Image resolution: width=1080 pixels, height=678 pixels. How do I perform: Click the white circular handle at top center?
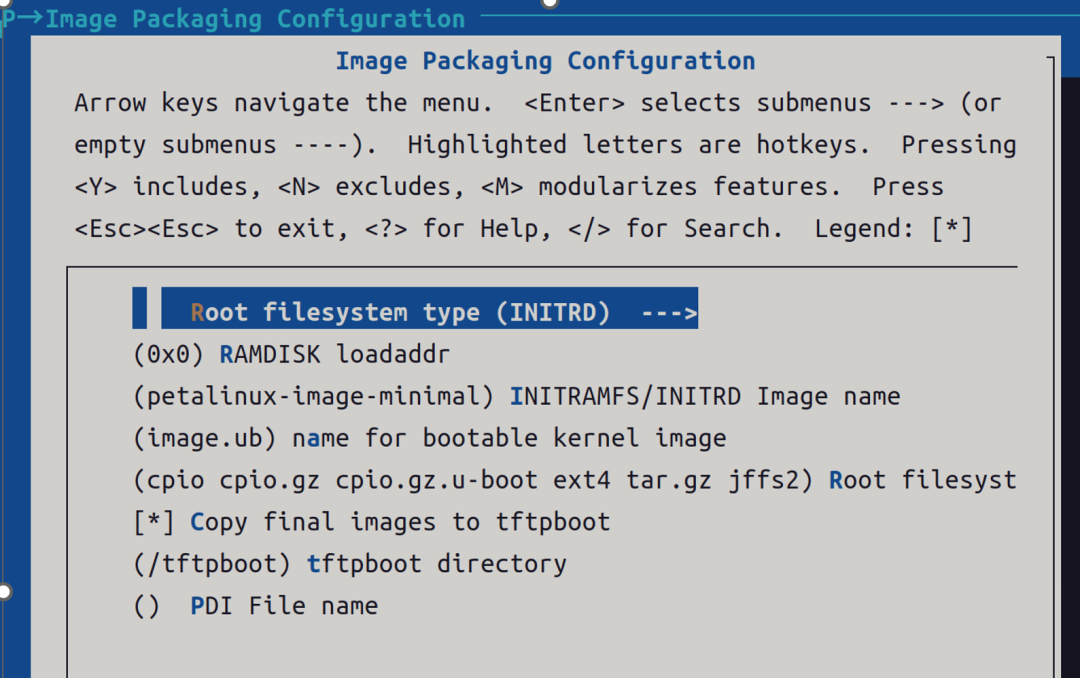click(x=550, y=3)
